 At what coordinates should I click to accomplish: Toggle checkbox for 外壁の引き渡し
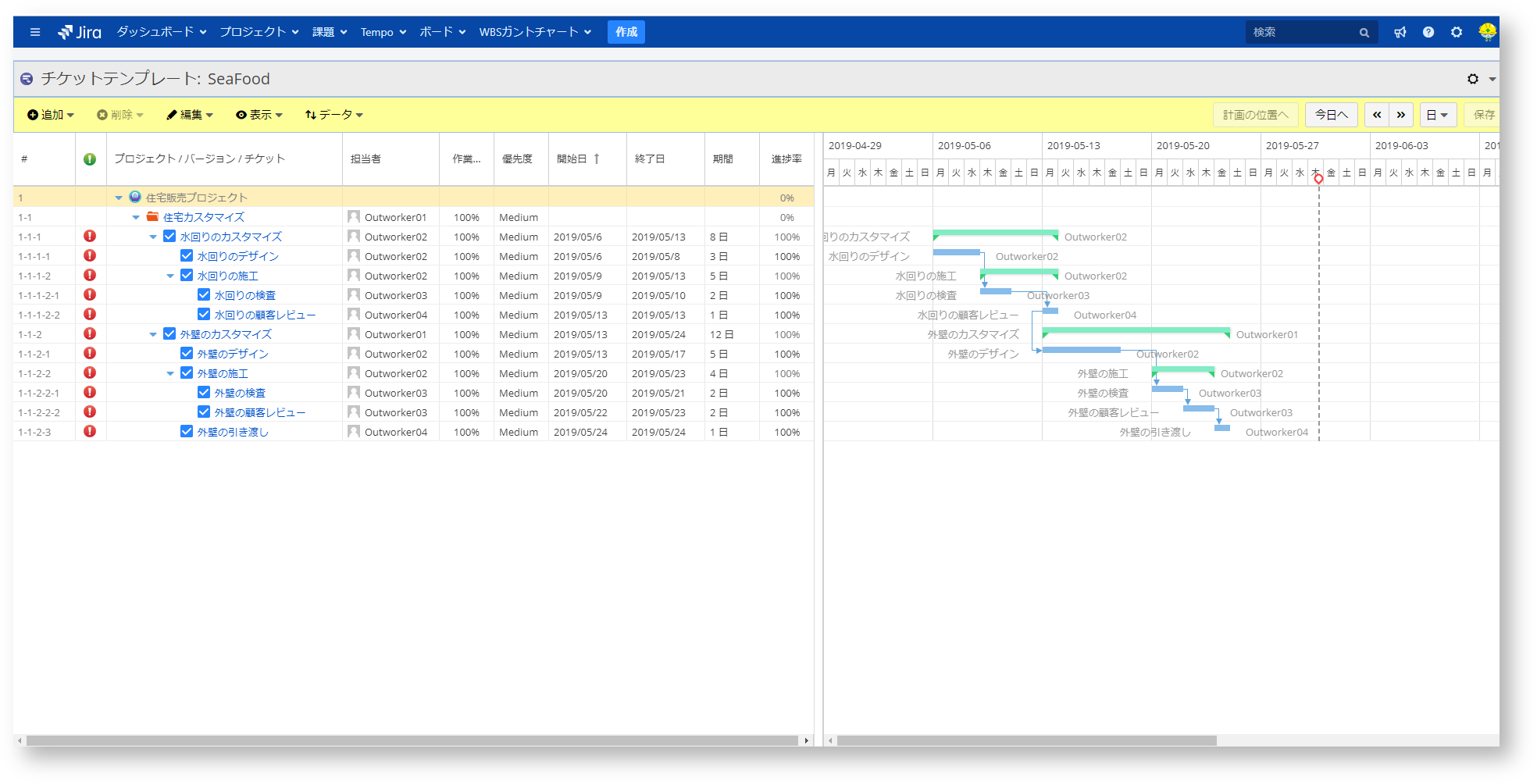coord(187,431)
